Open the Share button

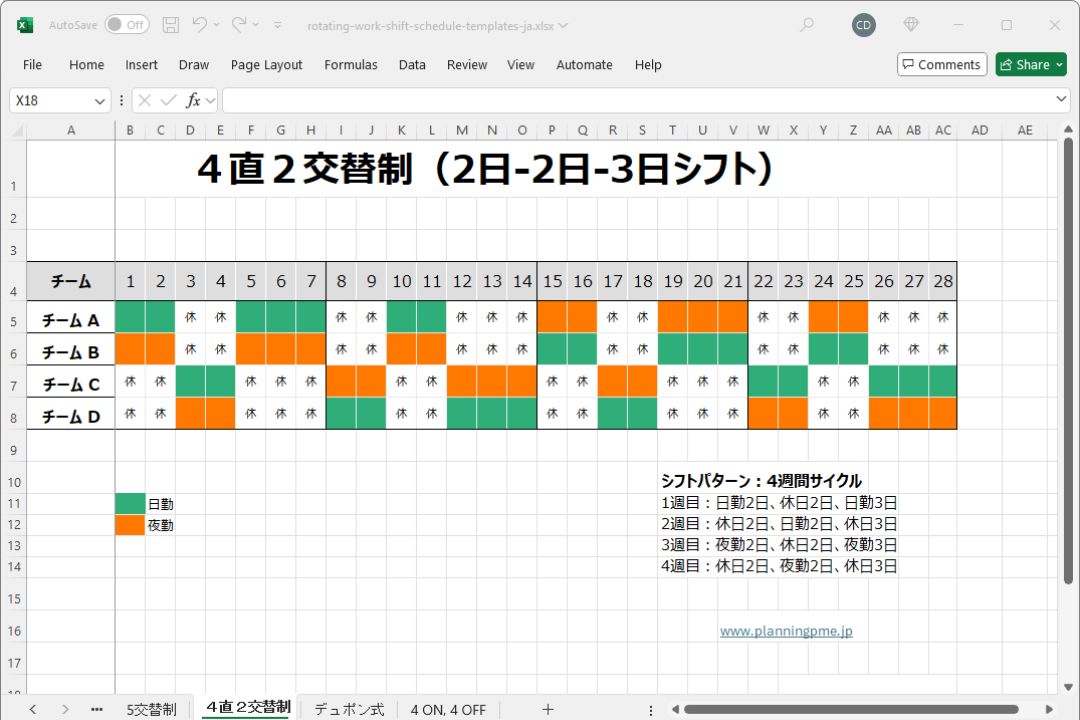pyautogui.click(x=1031, y=65)
